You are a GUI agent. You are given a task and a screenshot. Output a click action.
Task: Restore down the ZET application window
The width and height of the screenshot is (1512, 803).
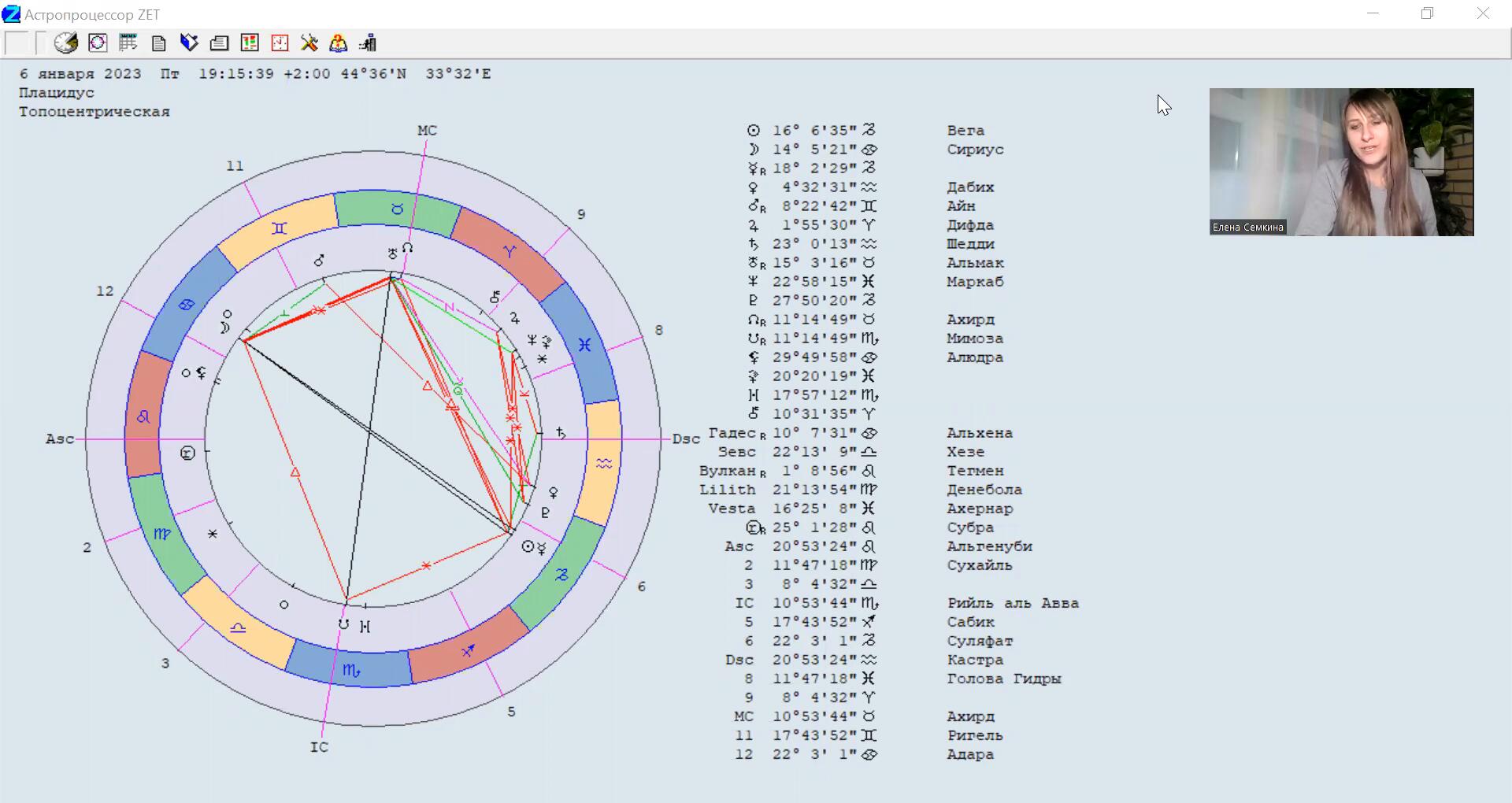[1427, 14]
